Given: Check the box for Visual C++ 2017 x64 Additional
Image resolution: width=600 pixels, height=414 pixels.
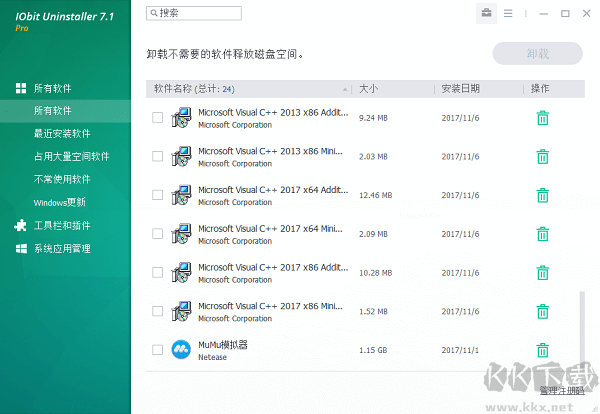Looking at the screenshot, I should (157, 195).
